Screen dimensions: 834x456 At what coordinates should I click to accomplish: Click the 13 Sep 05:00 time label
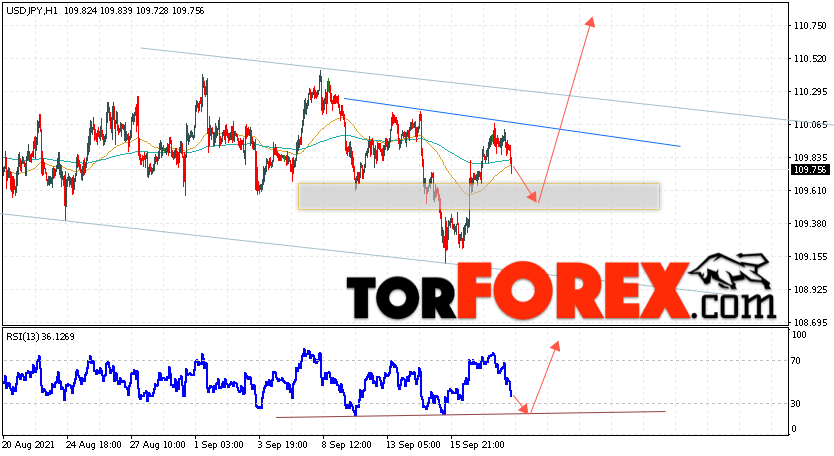413,445
